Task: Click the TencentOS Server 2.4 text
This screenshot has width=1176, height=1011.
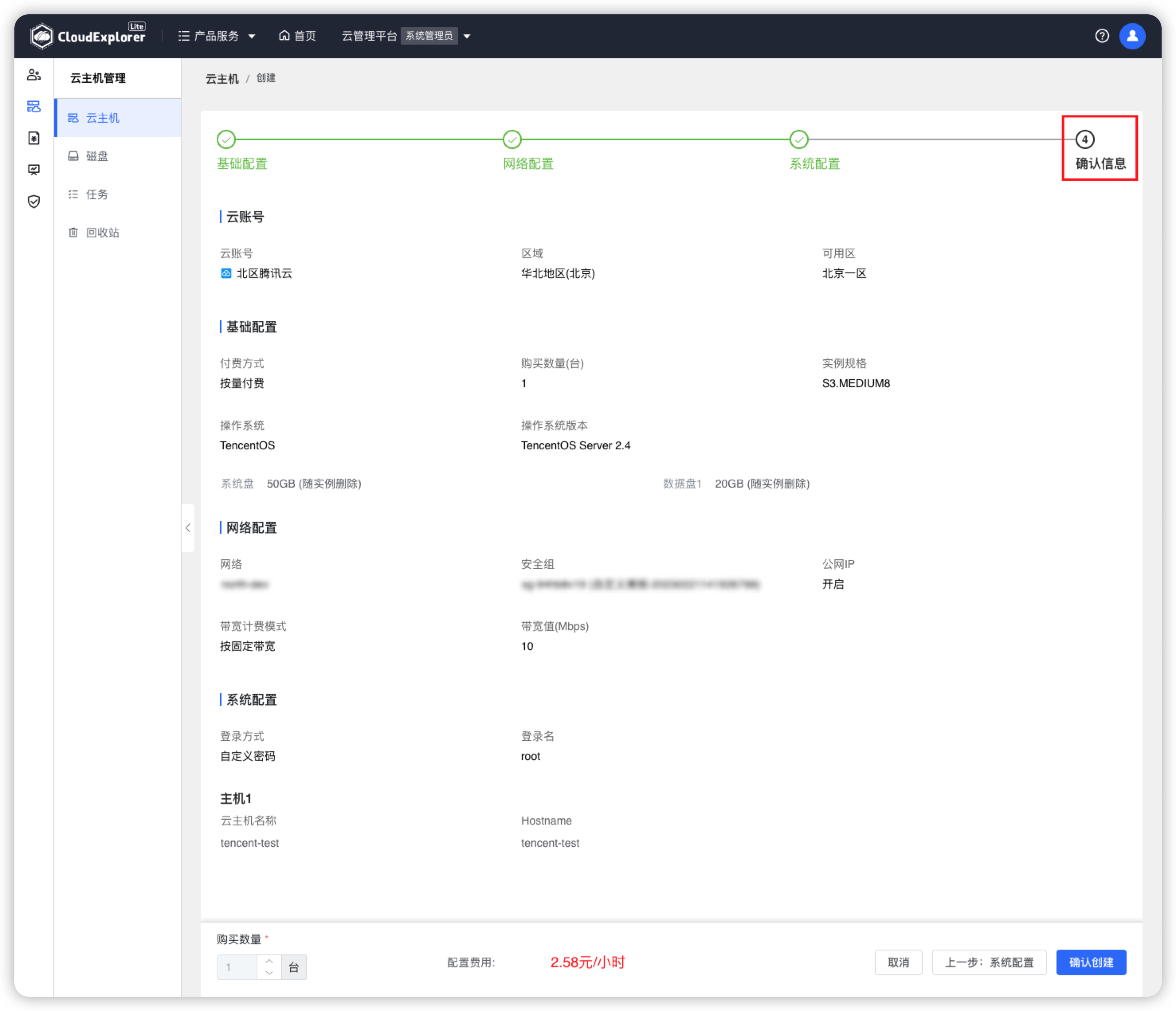Action: [576, 445]
